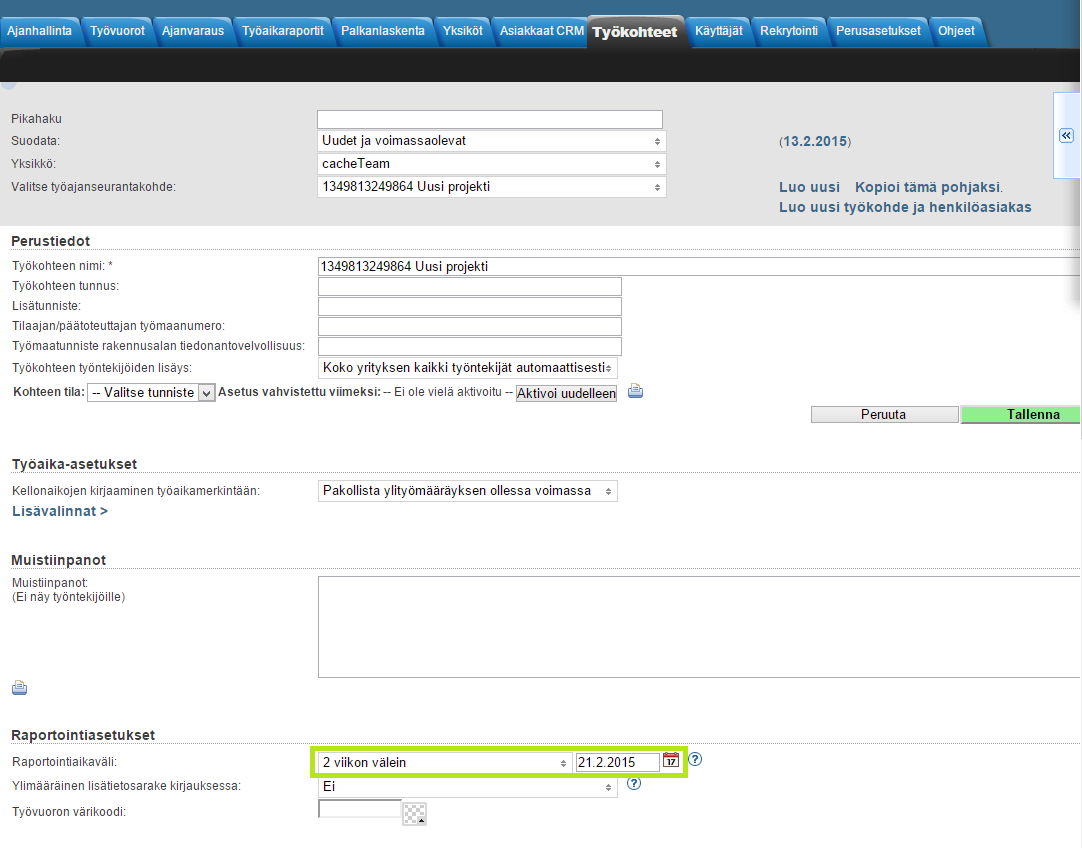Click printer icon below Muistiinpanot field
1082x848 pixels.
19,688
